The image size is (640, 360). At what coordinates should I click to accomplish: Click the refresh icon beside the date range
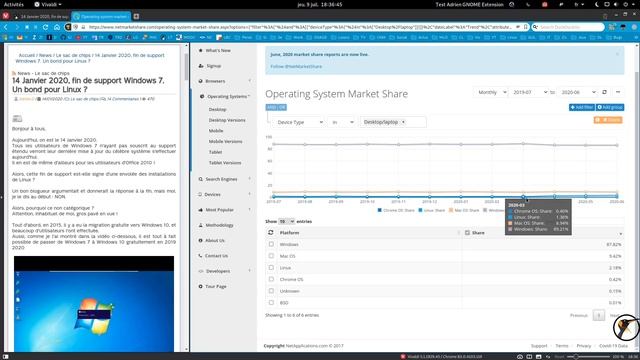604,92
